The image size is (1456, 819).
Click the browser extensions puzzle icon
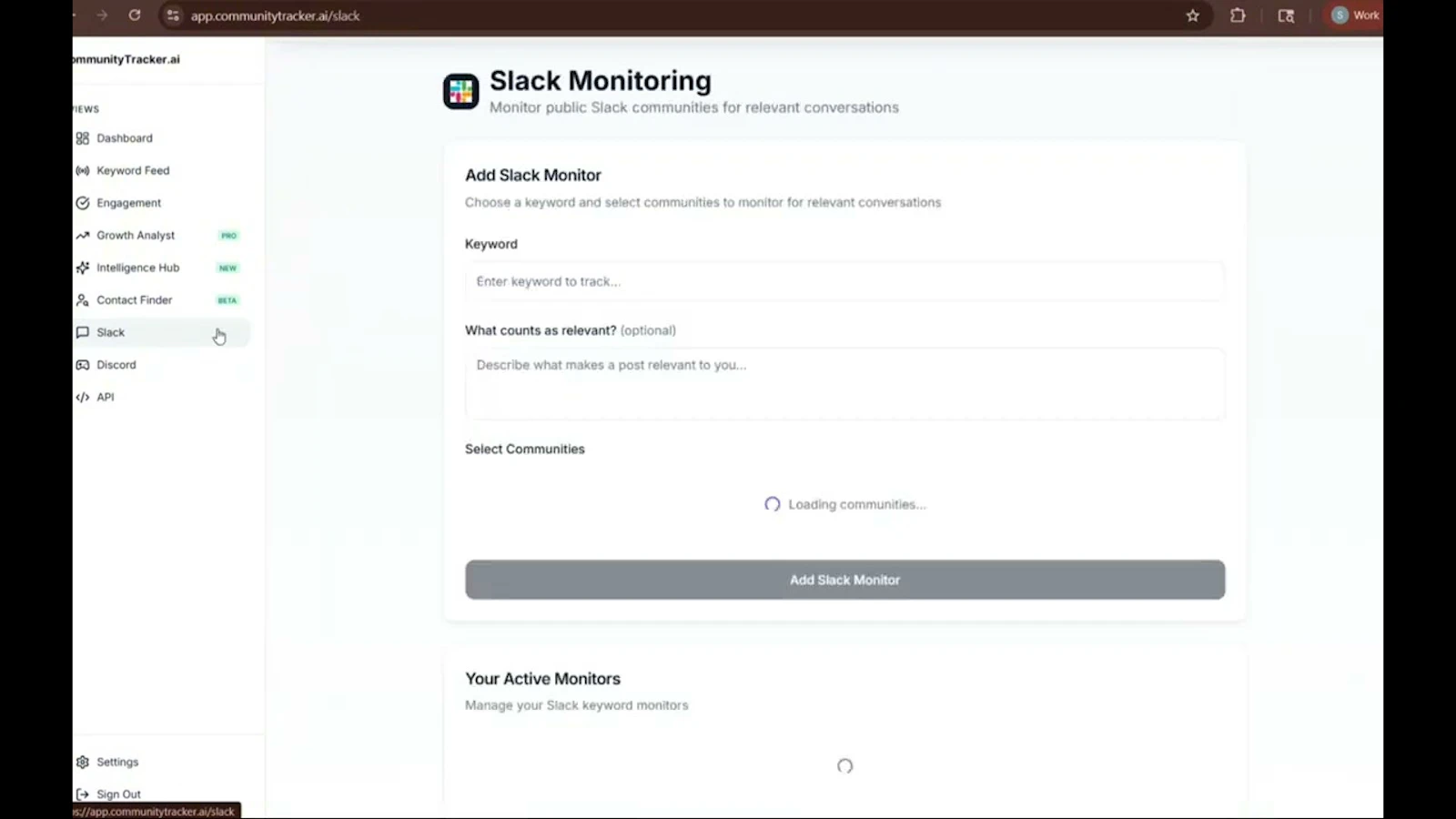coord(1238,15)
